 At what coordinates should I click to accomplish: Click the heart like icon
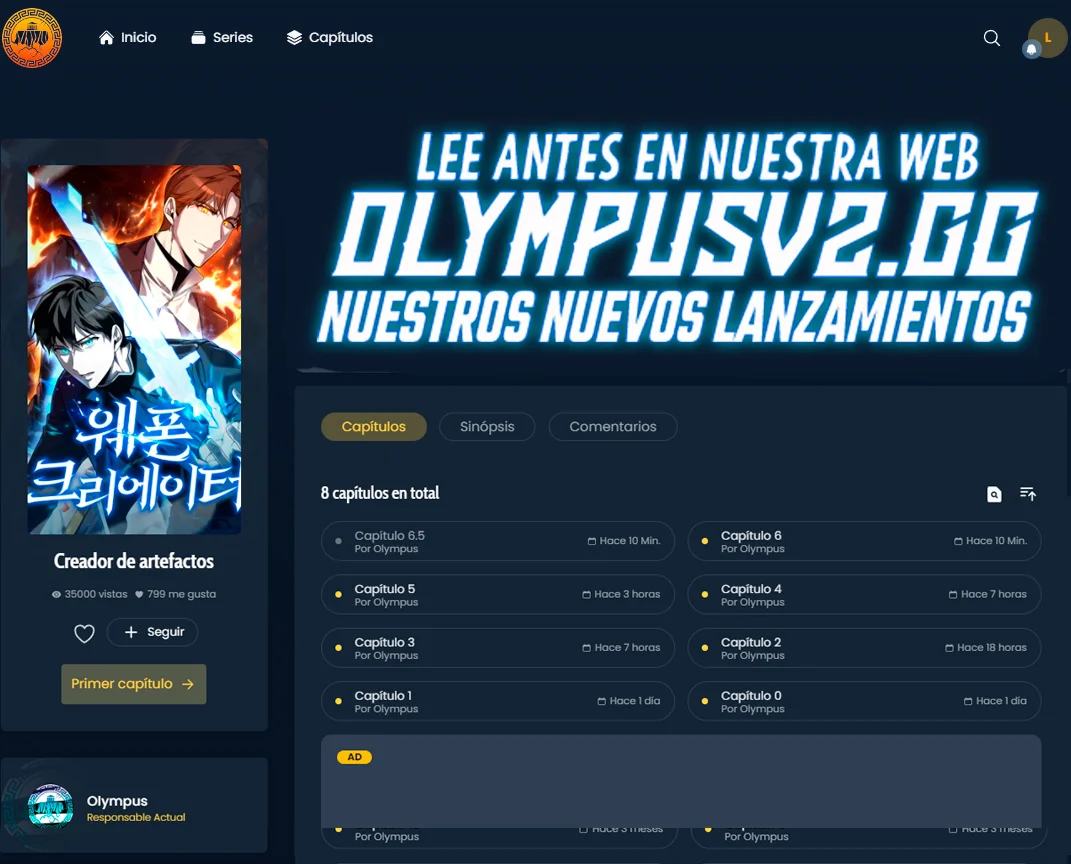click(85, 633)
